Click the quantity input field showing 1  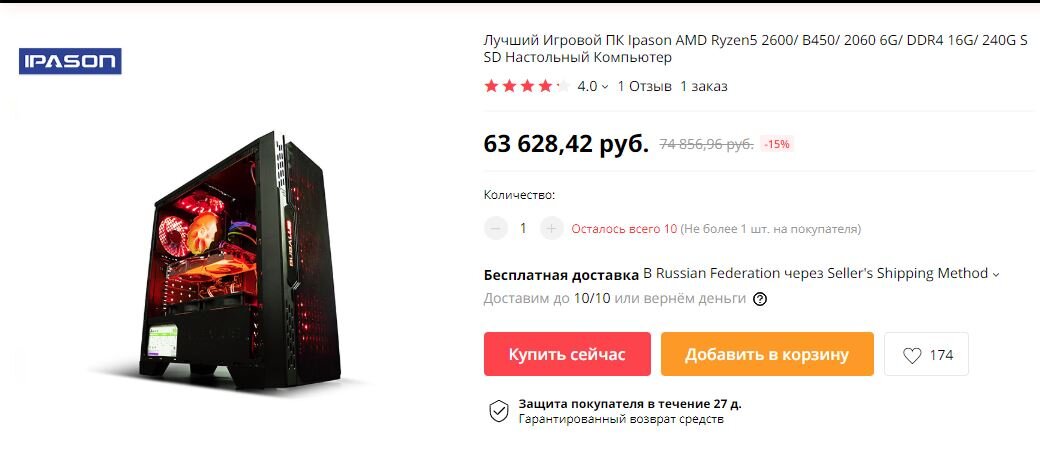click(523, 228)
